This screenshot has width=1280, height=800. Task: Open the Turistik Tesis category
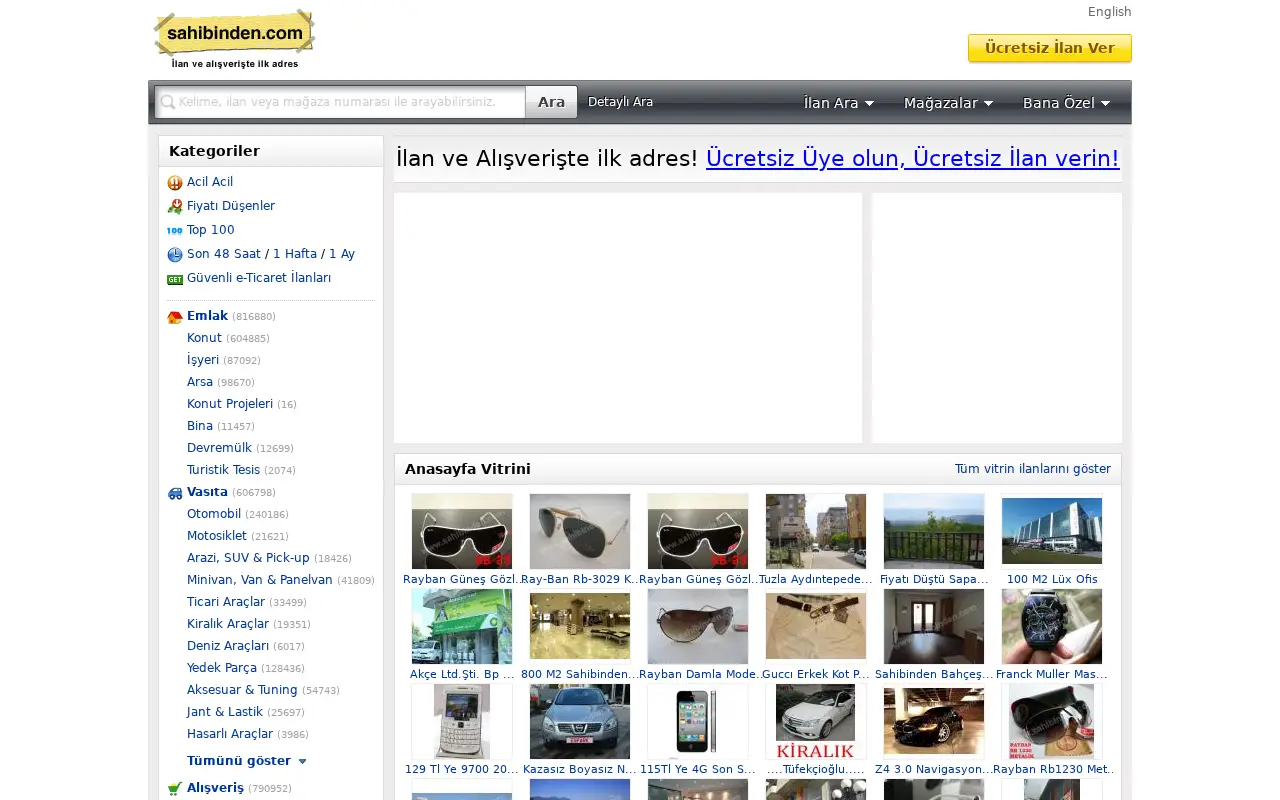click(223, 470)
